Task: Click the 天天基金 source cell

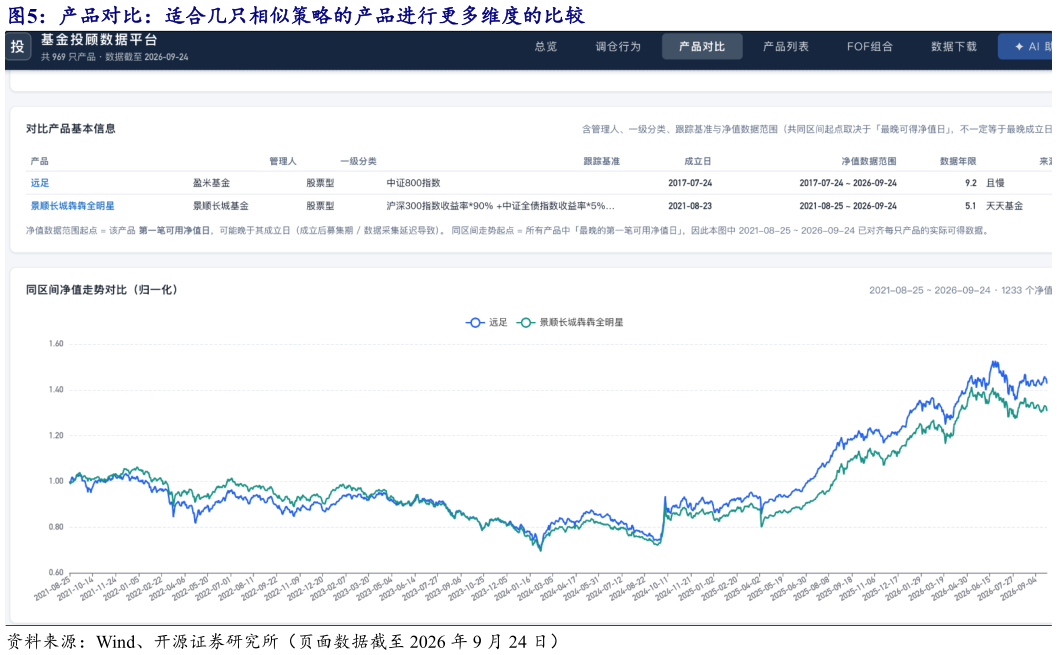Action: 1004,206
